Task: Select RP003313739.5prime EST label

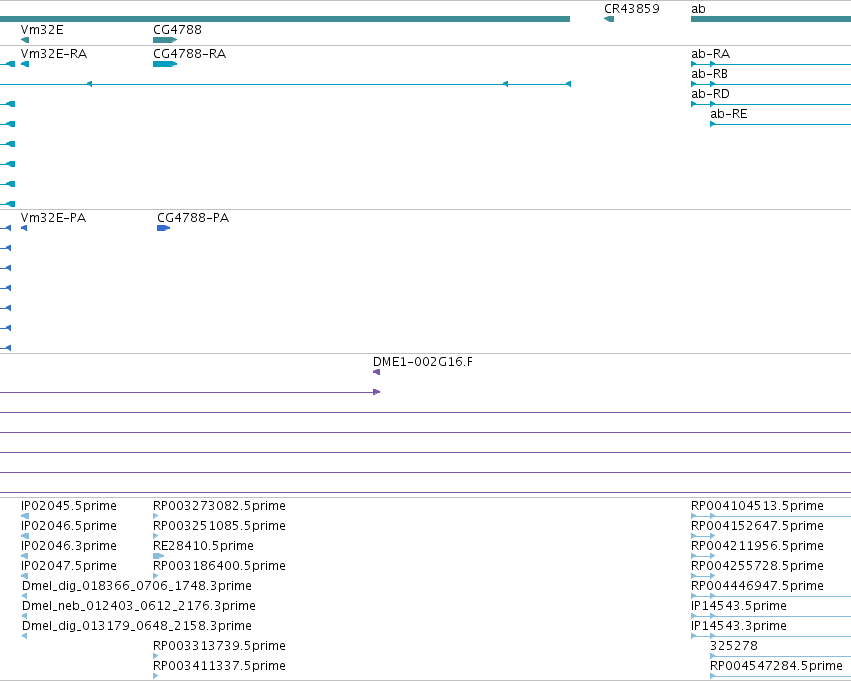Action: coord(219,646)
